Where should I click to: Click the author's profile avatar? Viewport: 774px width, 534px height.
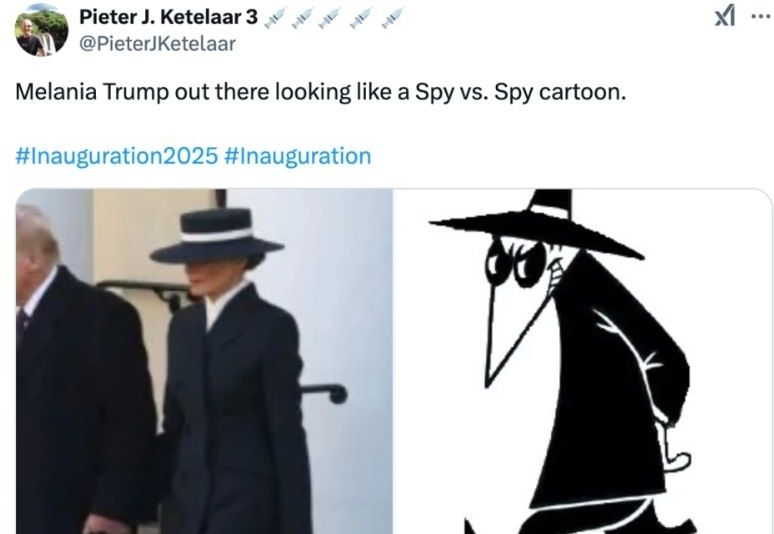41,30
